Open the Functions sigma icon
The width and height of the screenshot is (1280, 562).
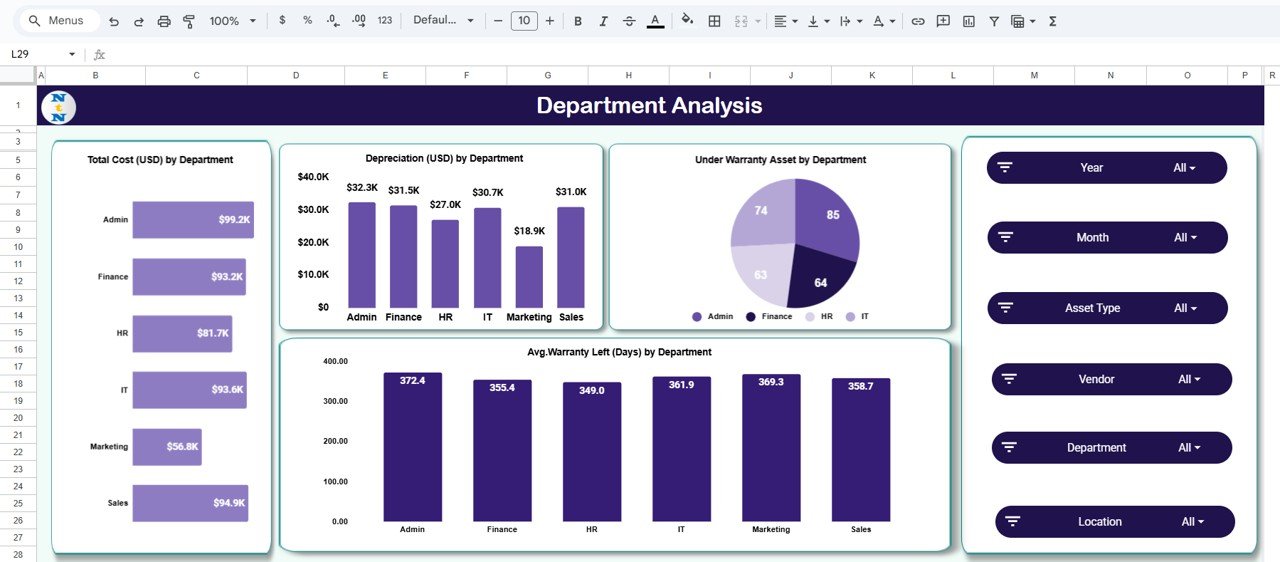(1053, 21)
